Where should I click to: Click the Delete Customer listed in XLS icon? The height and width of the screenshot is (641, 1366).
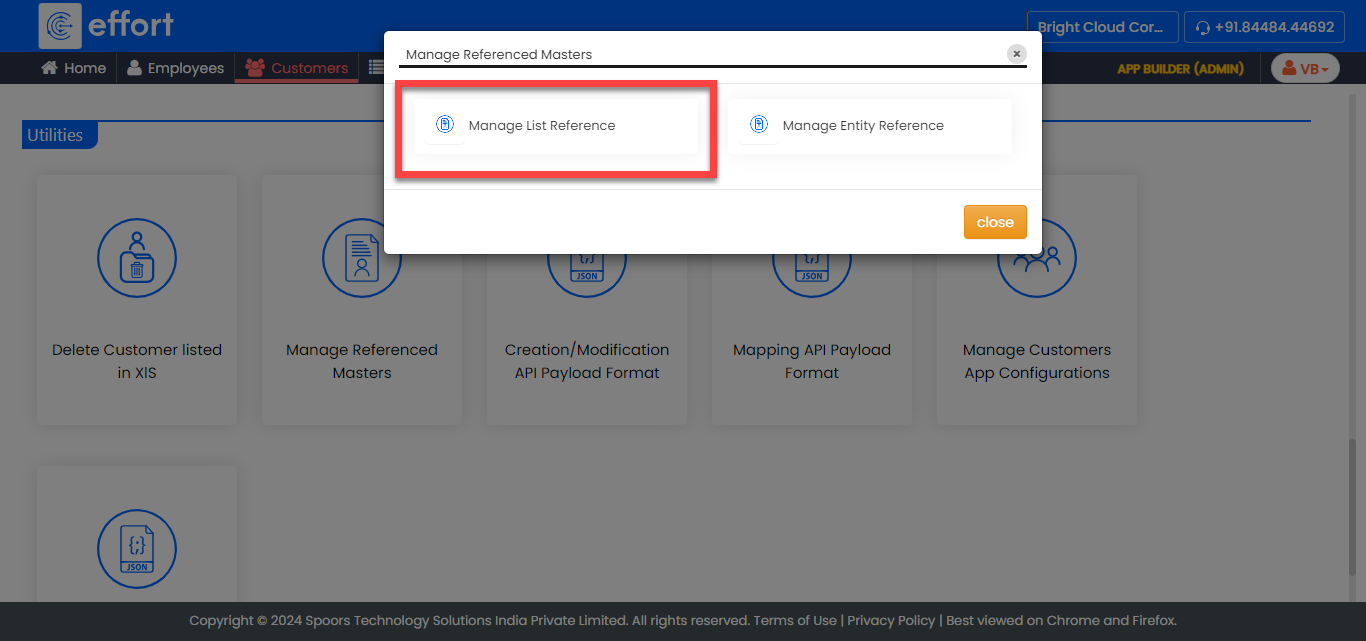[x=137, y=258]
